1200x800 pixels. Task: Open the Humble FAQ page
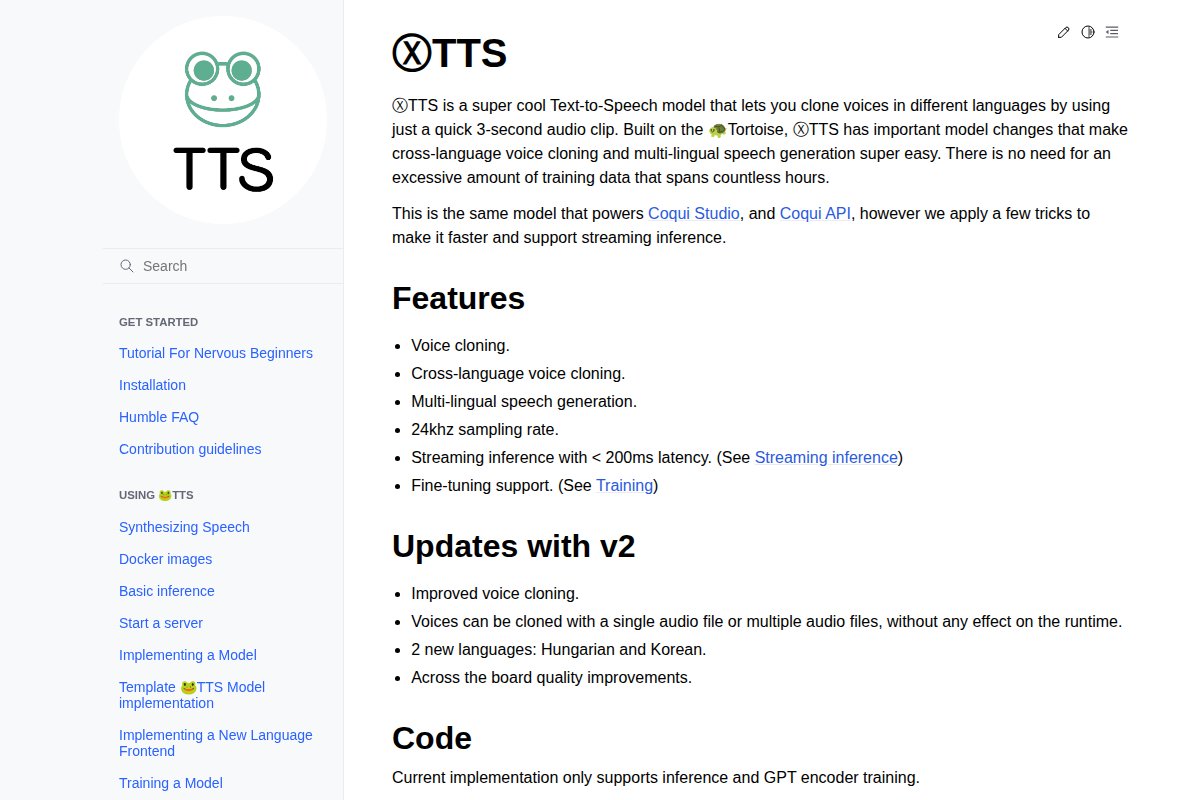tap(158, 417)
